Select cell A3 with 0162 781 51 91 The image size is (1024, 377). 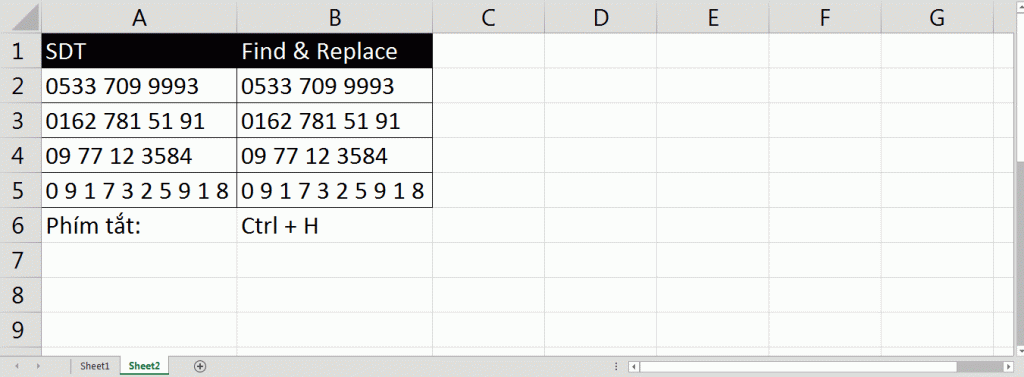(139, 121)
